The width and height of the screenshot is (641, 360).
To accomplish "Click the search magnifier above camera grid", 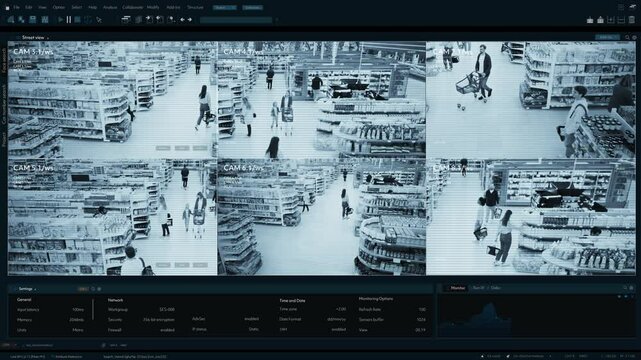I will pyautogui.click(x=628, y=37).
